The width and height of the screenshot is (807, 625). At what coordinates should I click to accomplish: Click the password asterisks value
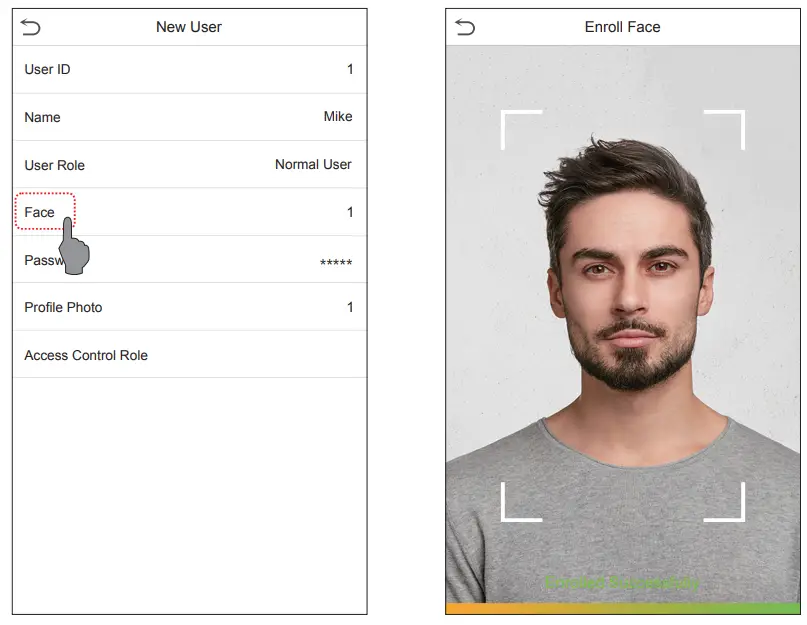tap(336, 262)
